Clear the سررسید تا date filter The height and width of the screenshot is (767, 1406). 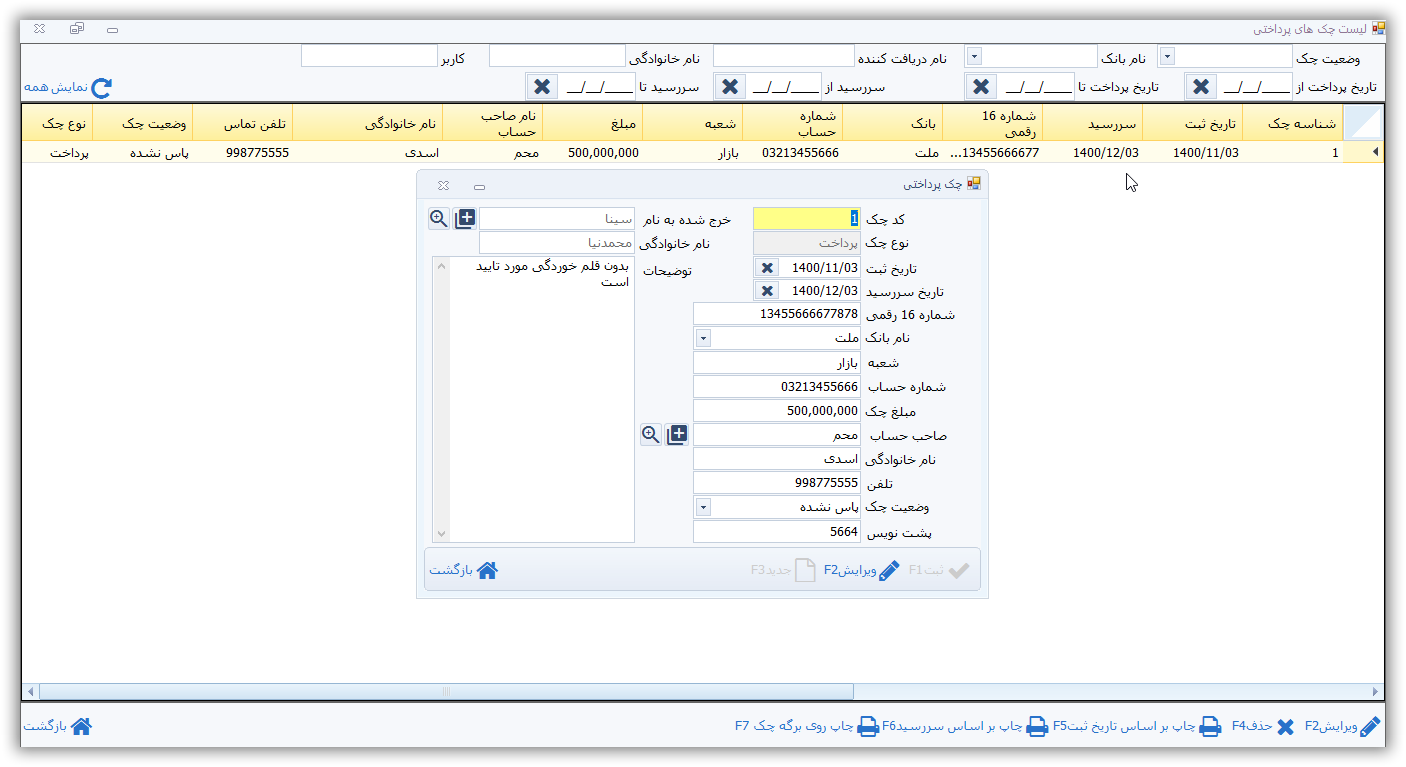[x=542, y=87]
